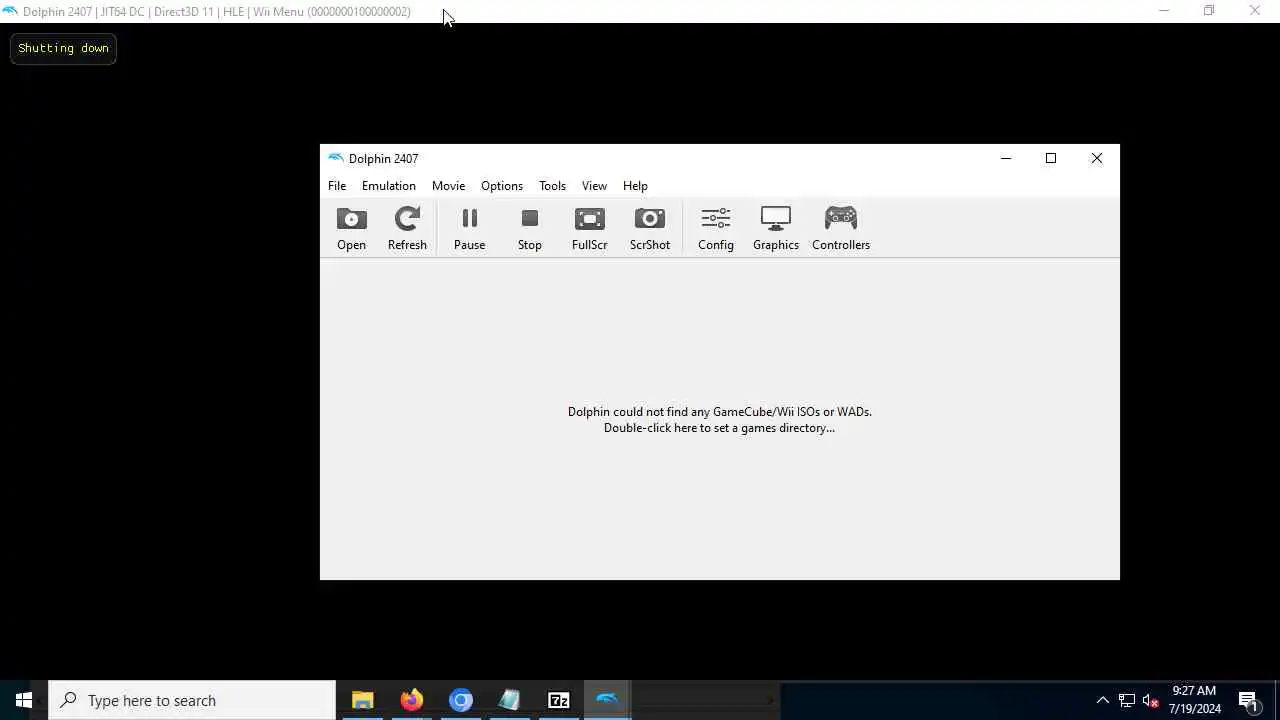Show hidden system tray icons
The width and height of the screenshot is (1280, 720).
tap(1103, 700)
